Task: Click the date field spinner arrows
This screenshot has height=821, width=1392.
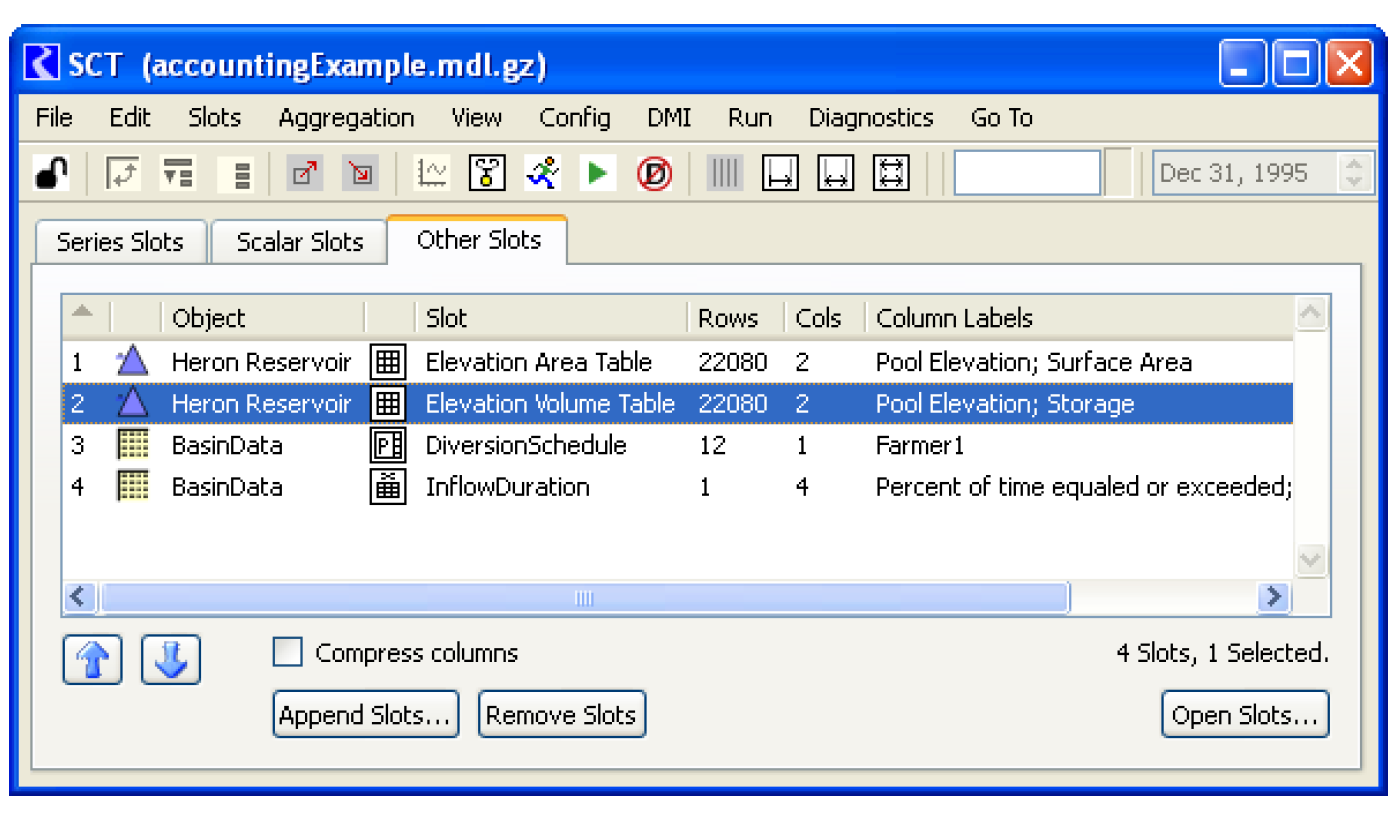Action: pyautogui.click(x=1353, y=174)
